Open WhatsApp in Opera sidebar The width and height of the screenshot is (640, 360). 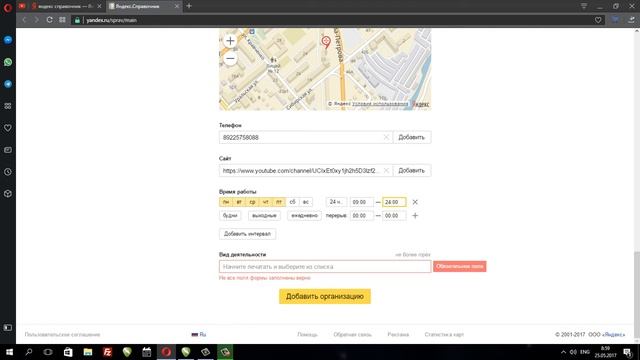pos(8,62)
